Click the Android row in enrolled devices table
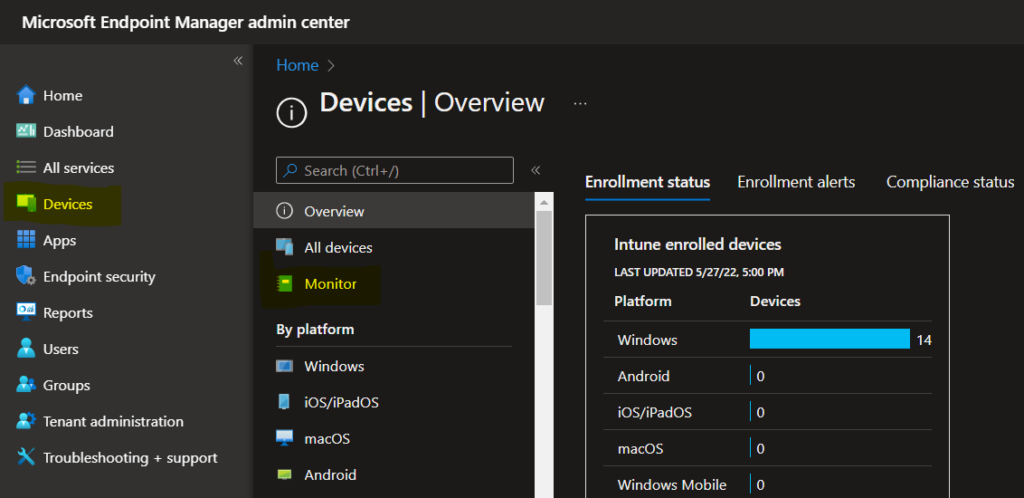This screenshot has height=498, width=1024. click(768, 376)
